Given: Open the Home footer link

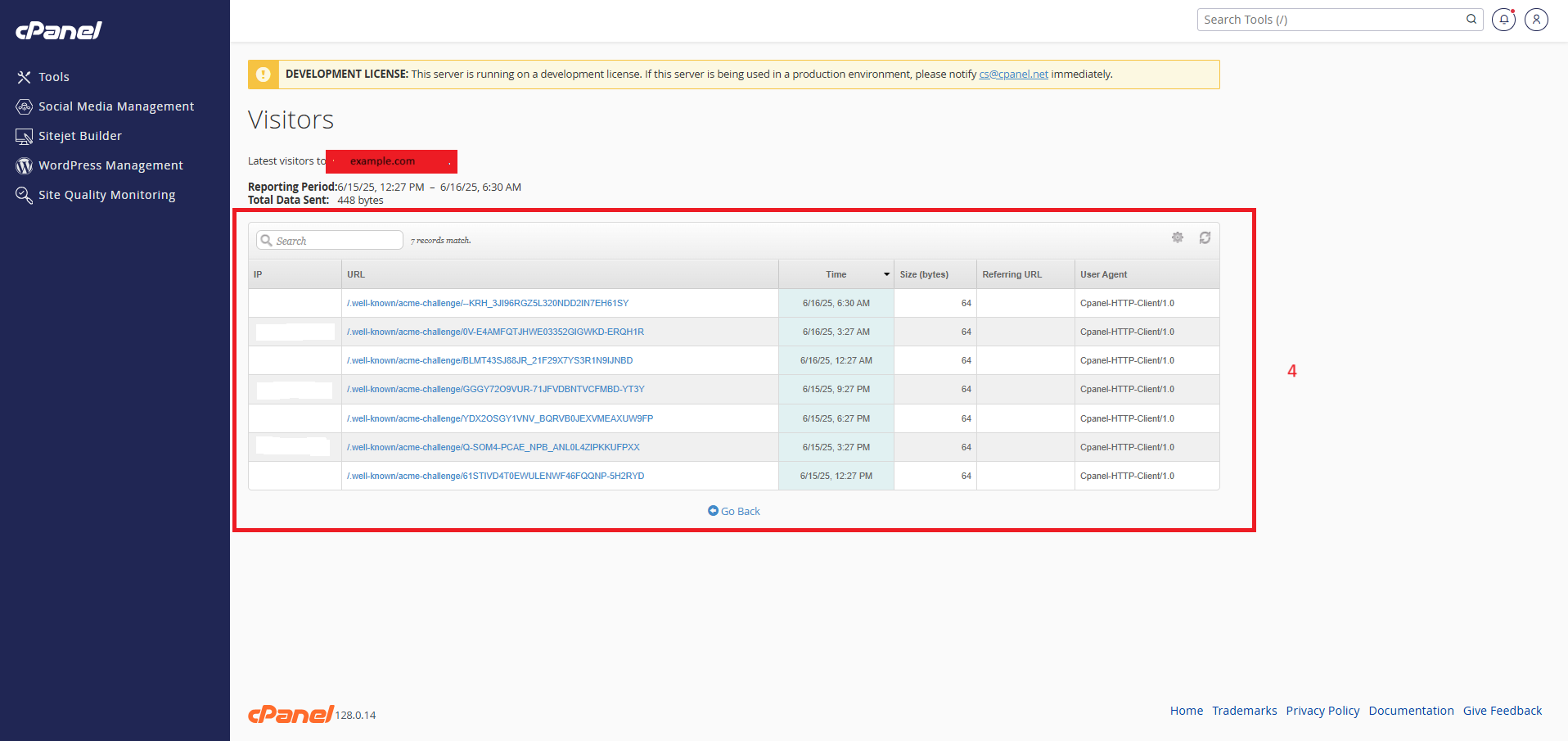Looking at the screenshot, I should (1187, 711).
